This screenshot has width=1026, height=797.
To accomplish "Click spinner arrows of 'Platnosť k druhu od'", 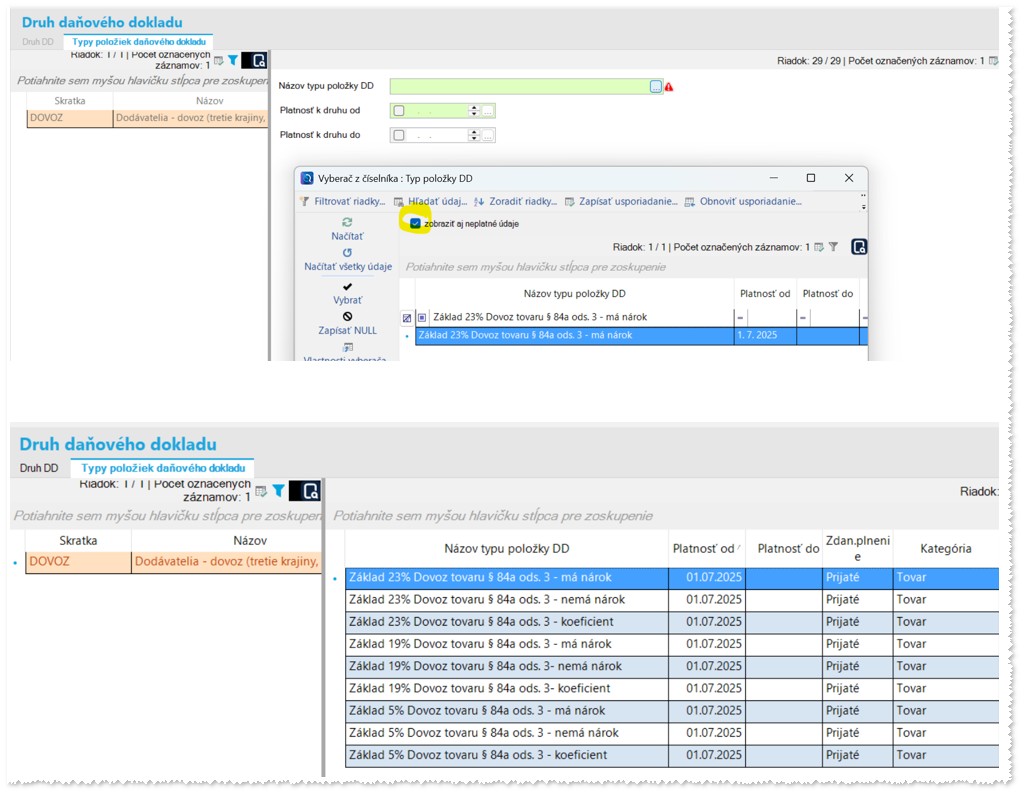I will (474, 111).
